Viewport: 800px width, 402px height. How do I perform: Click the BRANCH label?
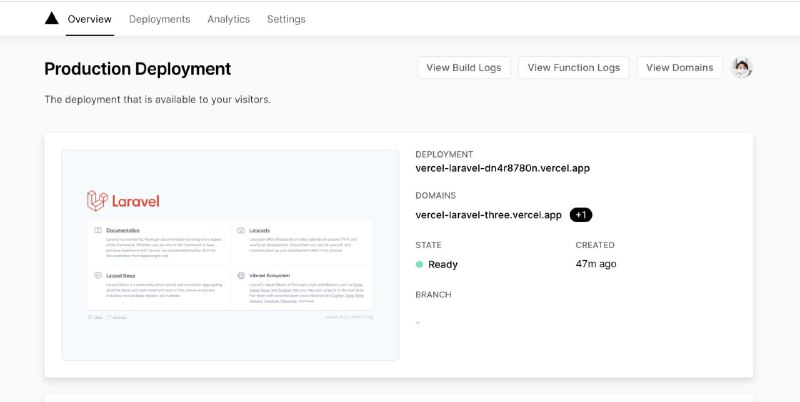[433, 294]
